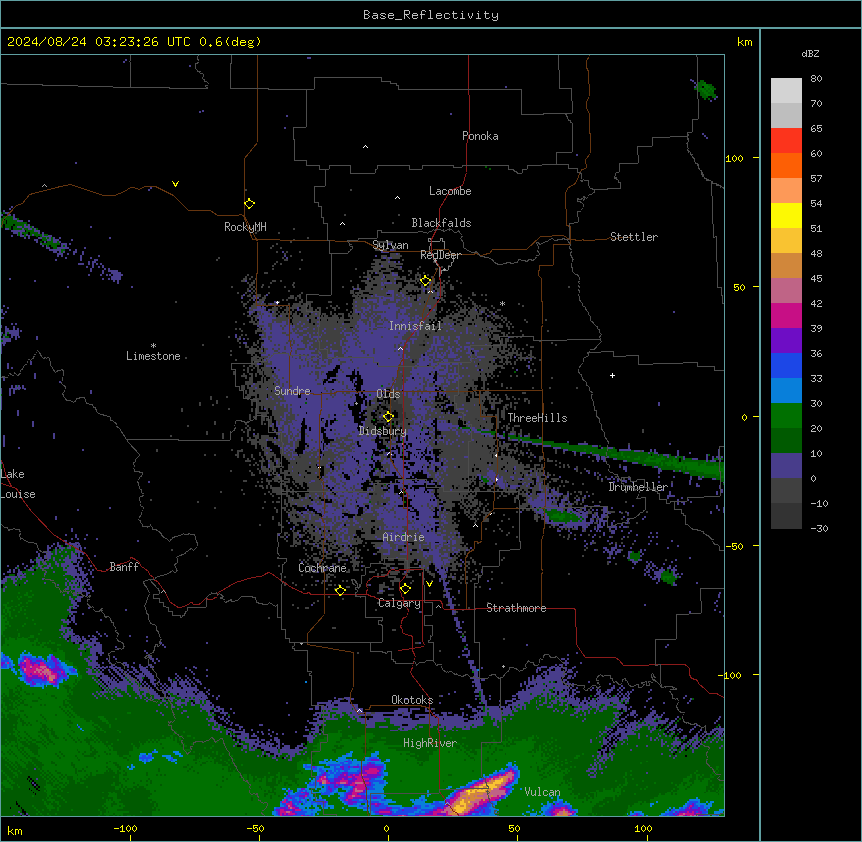The width and height of the screenshot is (862, 842).
Task: Select the Didsbury label
Action: [x=383, y=431]
